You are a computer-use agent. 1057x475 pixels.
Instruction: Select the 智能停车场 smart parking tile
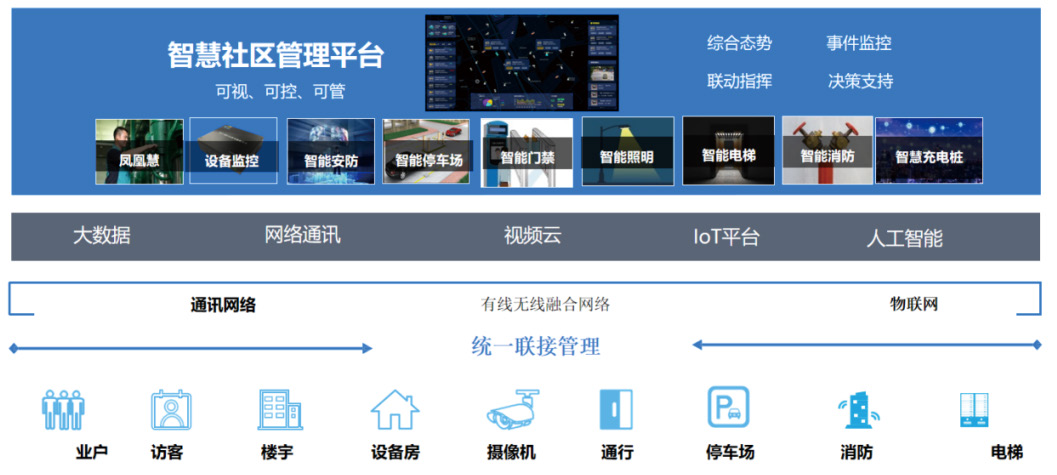point(427,152)
